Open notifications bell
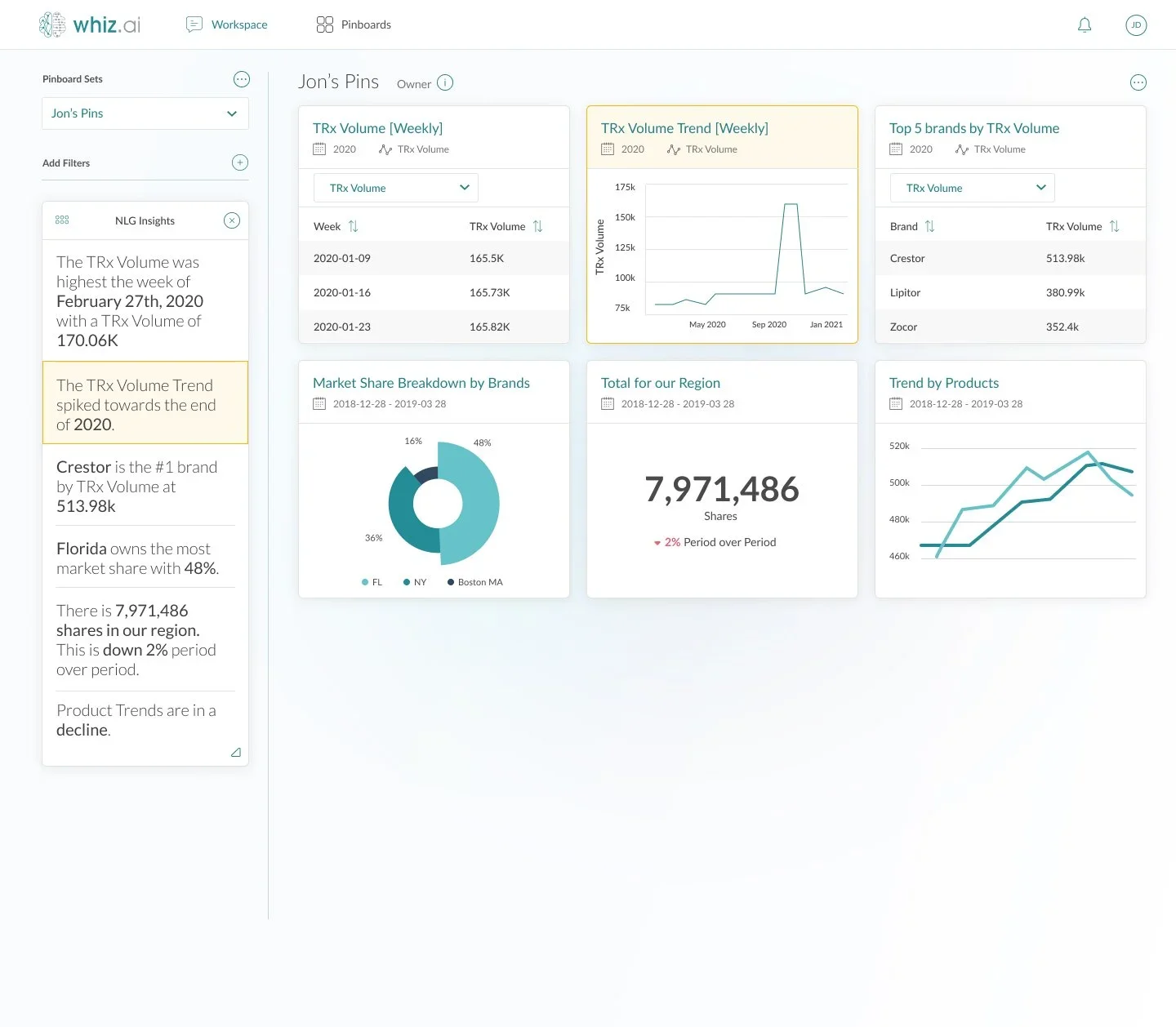The width and height of the screenshot is (1176, 1027). tap(1085, 24)
